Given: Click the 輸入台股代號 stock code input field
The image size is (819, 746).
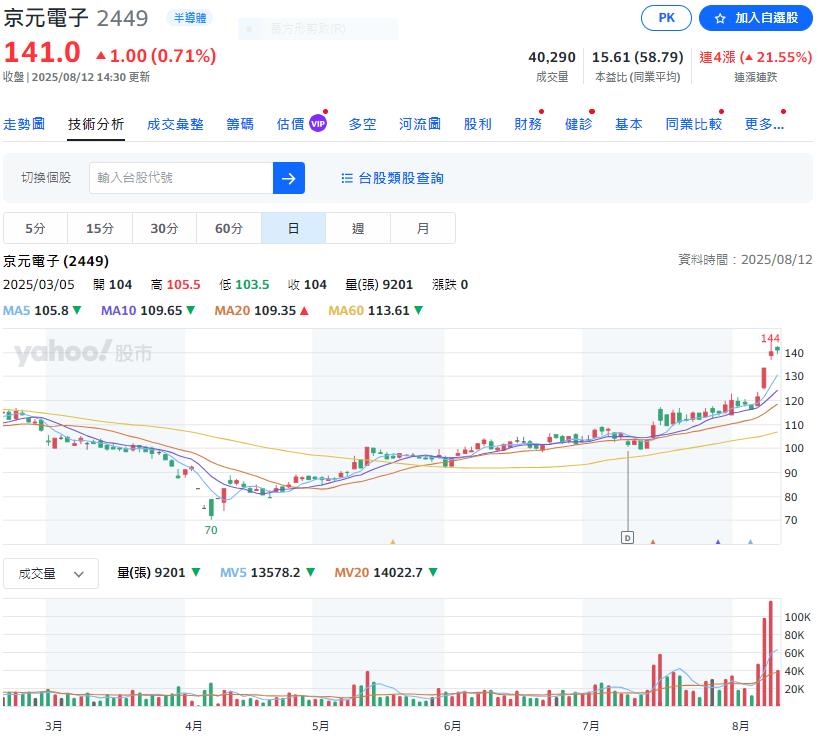Looking at the screenshot, I should 181,178.
